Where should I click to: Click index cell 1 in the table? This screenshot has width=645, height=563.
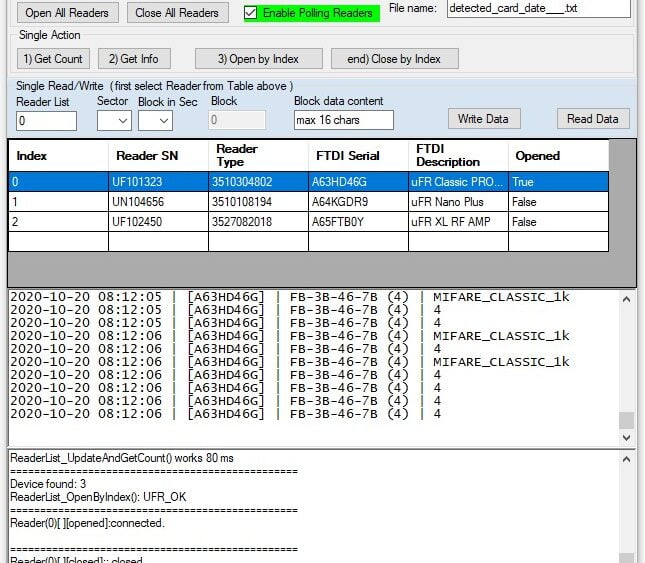pyautogui.click(x=58, y=202)
